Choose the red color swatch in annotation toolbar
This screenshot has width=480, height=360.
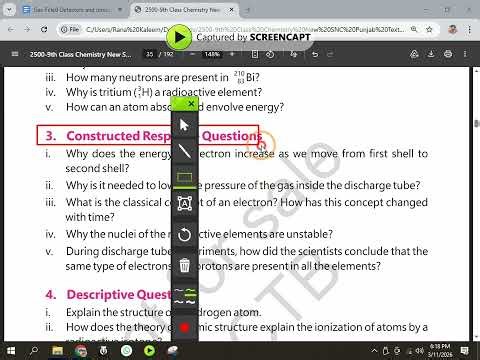tap(184, 327)
